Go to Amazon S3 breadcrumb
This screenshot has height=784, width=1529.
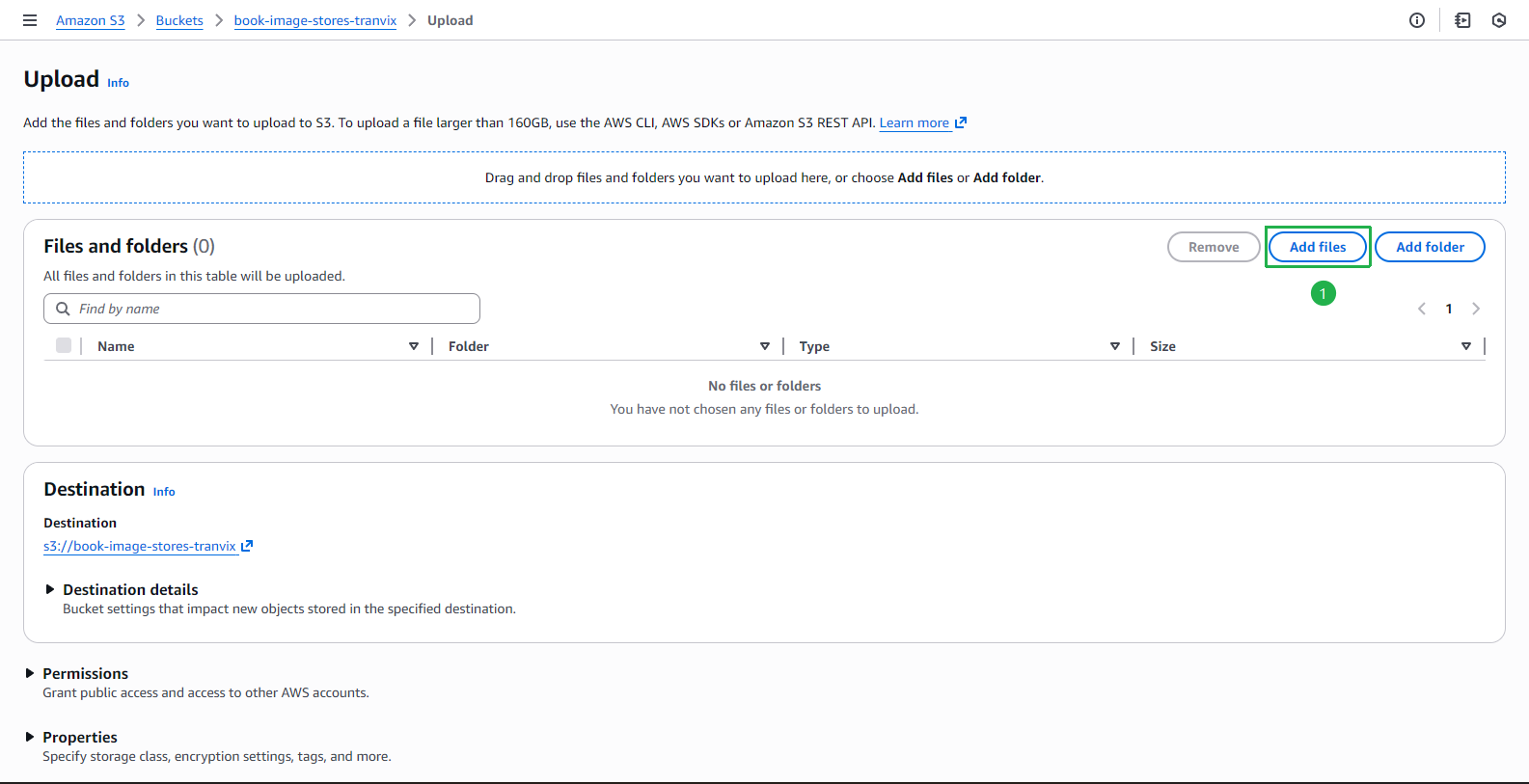click(91, 20)
